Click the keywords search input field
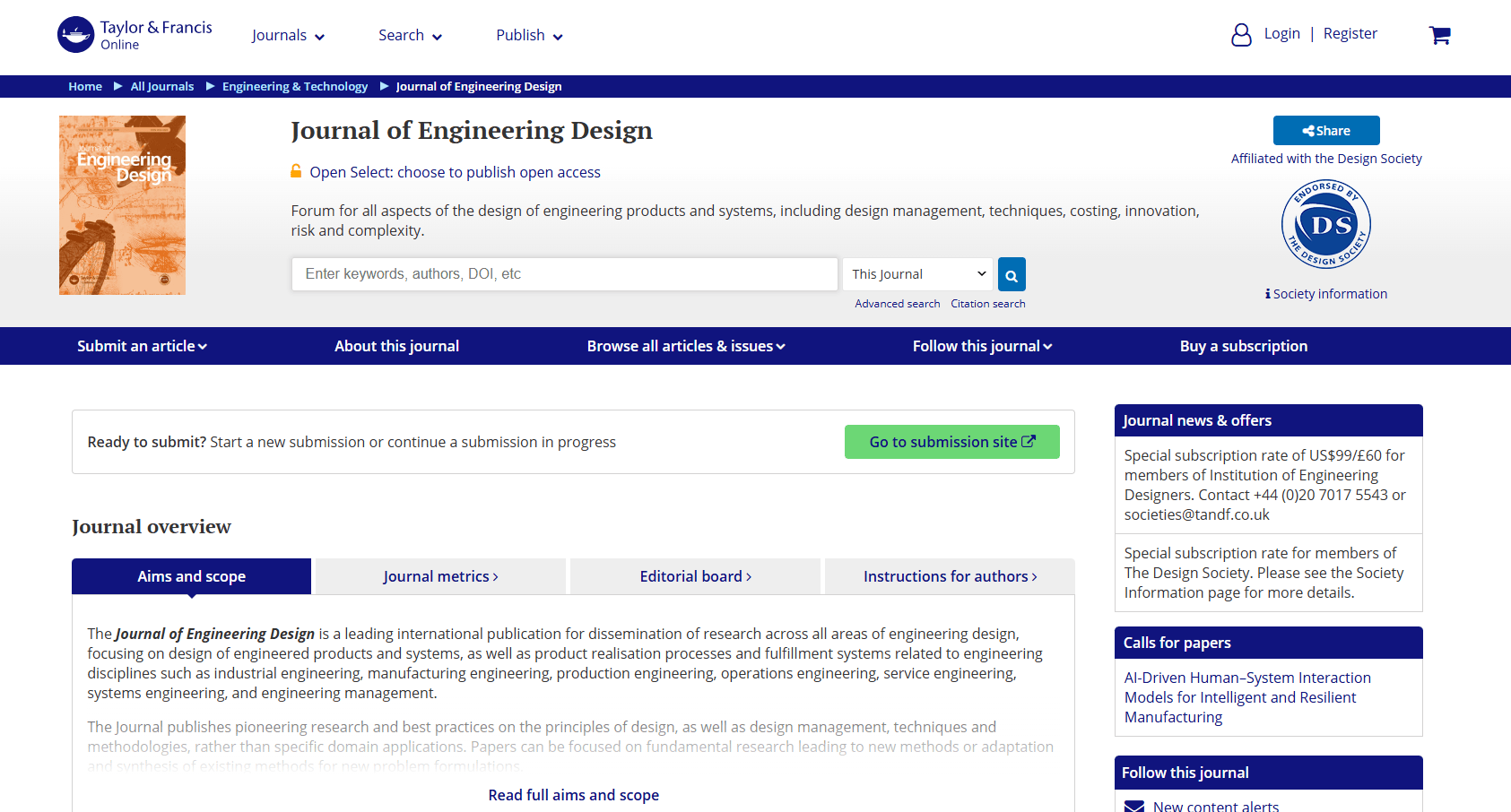This screenshot has height=812, width=1511. (x=565, y=274)
